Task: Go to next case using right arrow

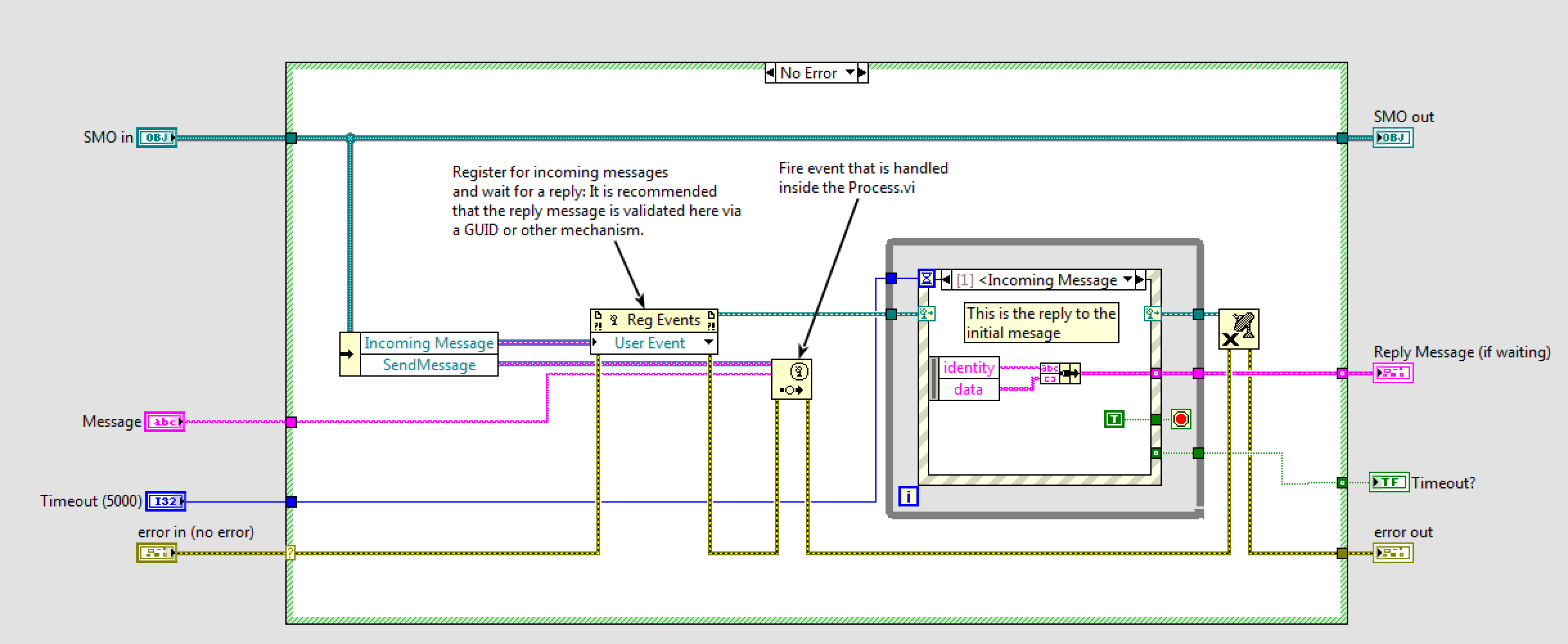Action: pos(863,73)
